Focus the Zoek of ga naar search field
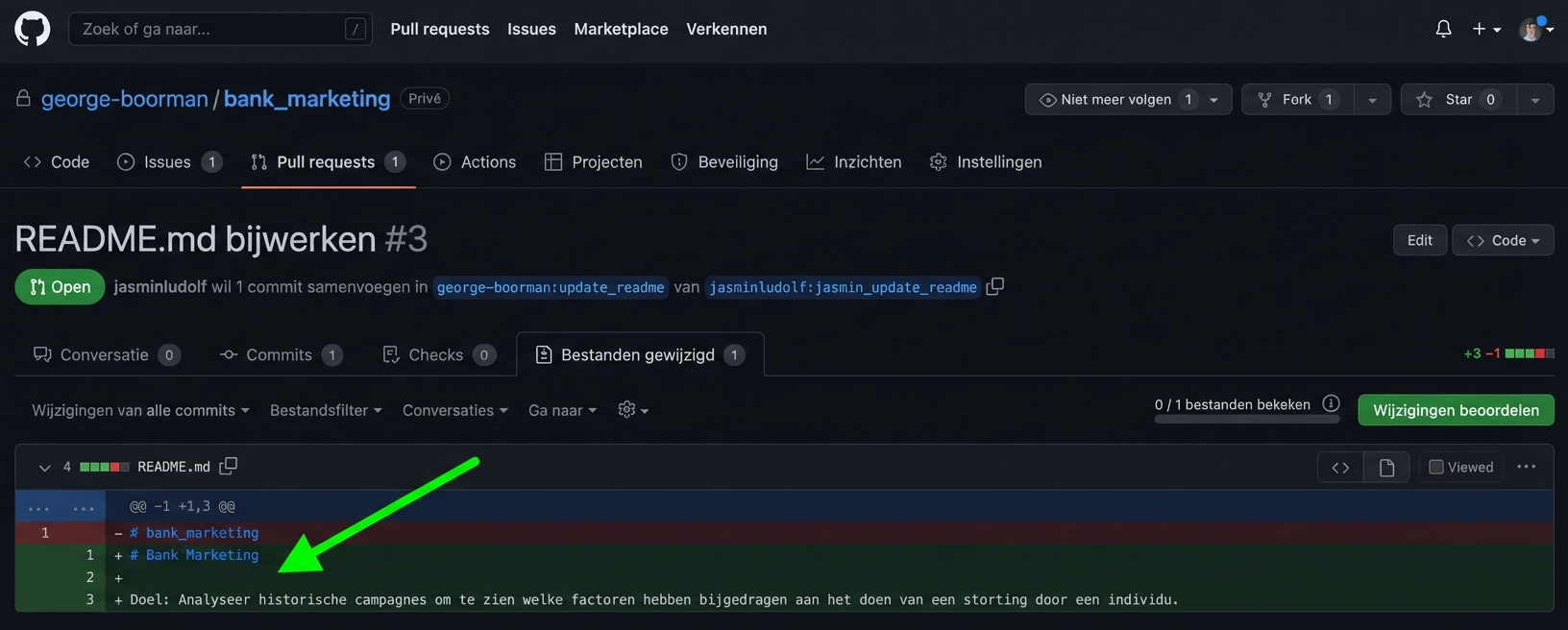The image size is (1568, 630). click(x=211, y=29)
